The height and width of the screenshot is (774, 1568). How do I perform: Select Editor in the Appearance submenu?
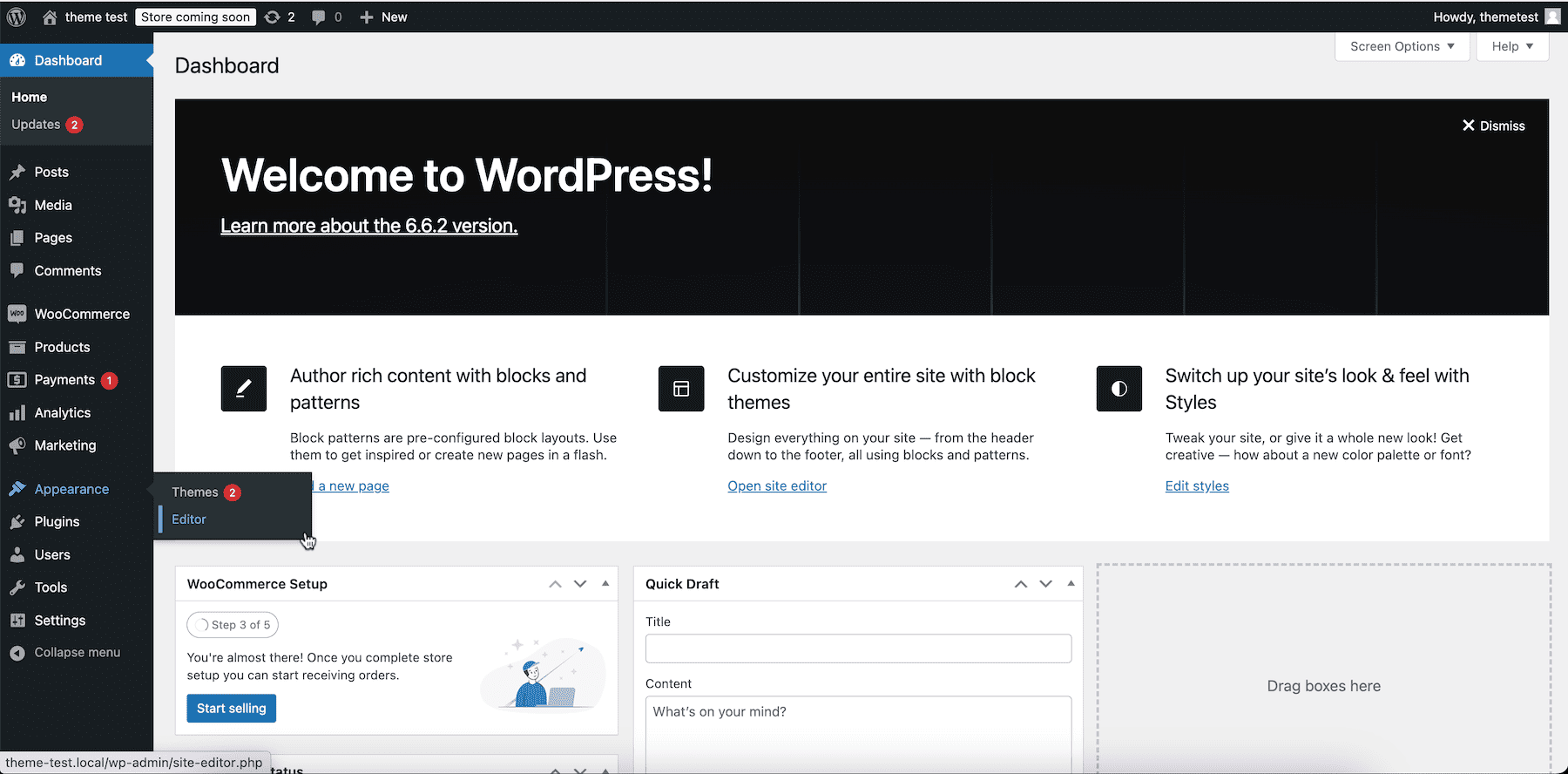(189, 519)
